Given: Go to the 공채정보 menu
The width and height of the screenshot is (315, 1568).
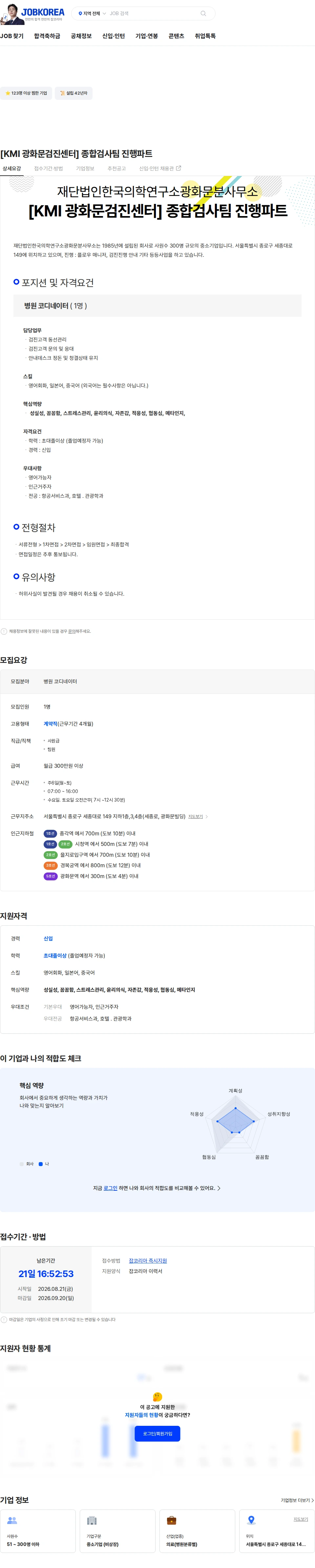Looking at the screenshot, I should click(x=81, y=36).
